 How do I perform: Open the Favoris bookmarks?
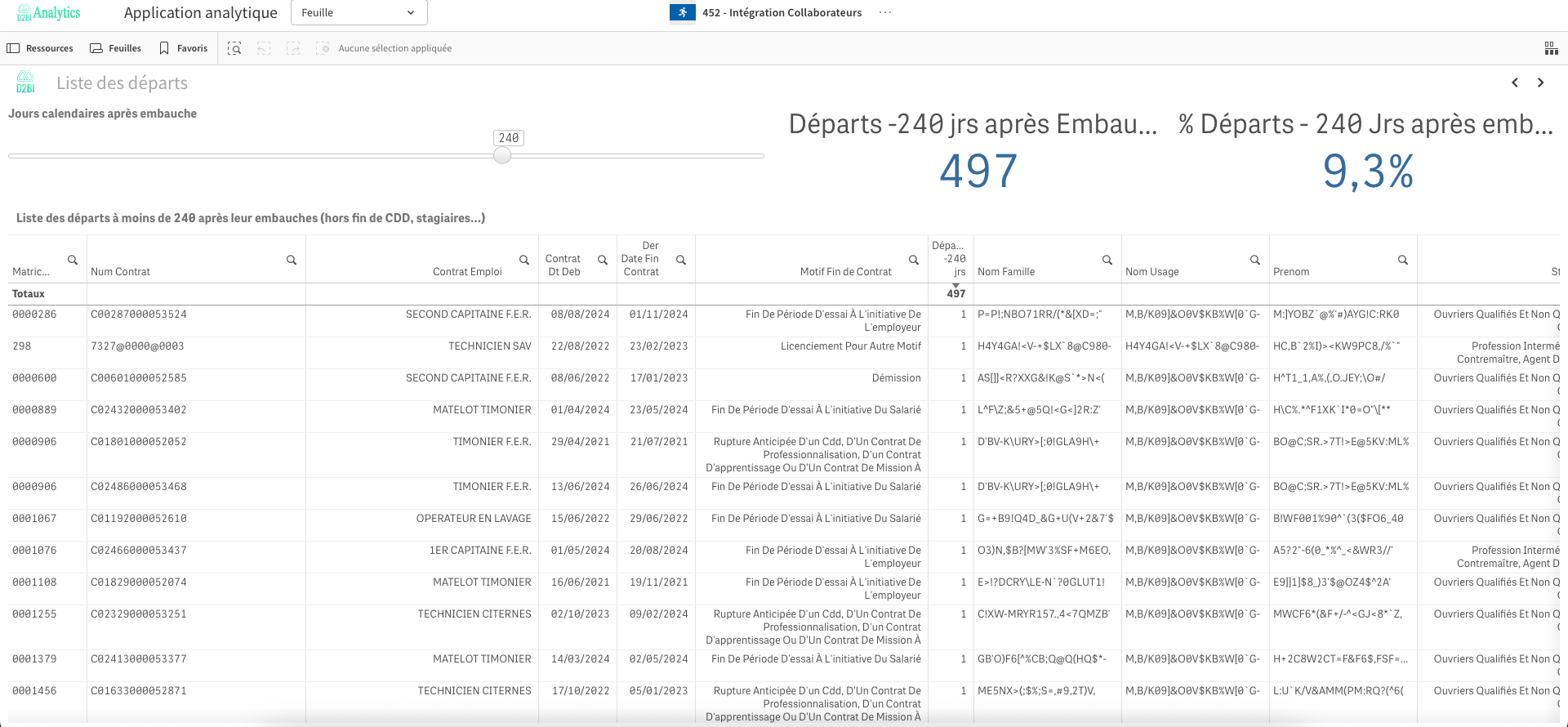point(184,49)
